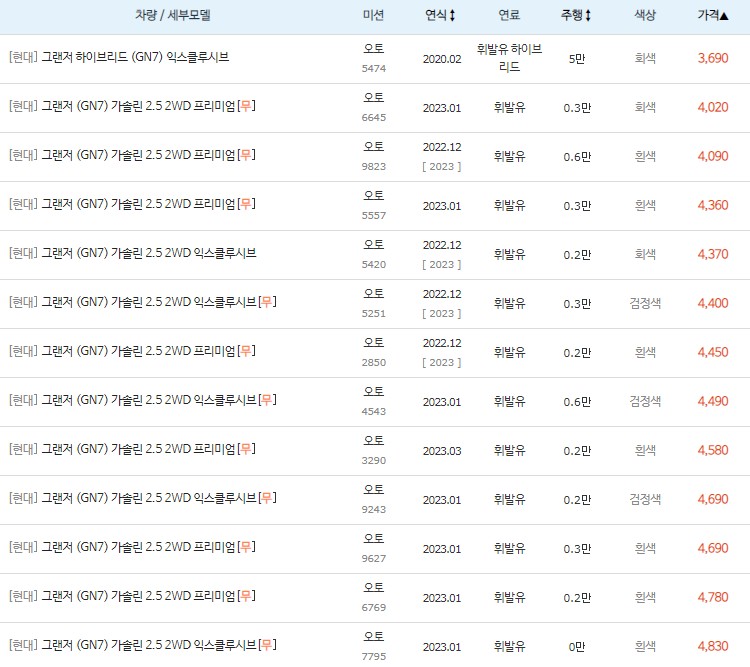Viewport: 750px width, 667px height.
Task: Sort by 연식 using its up-down arrow
Action: [452, 15]
